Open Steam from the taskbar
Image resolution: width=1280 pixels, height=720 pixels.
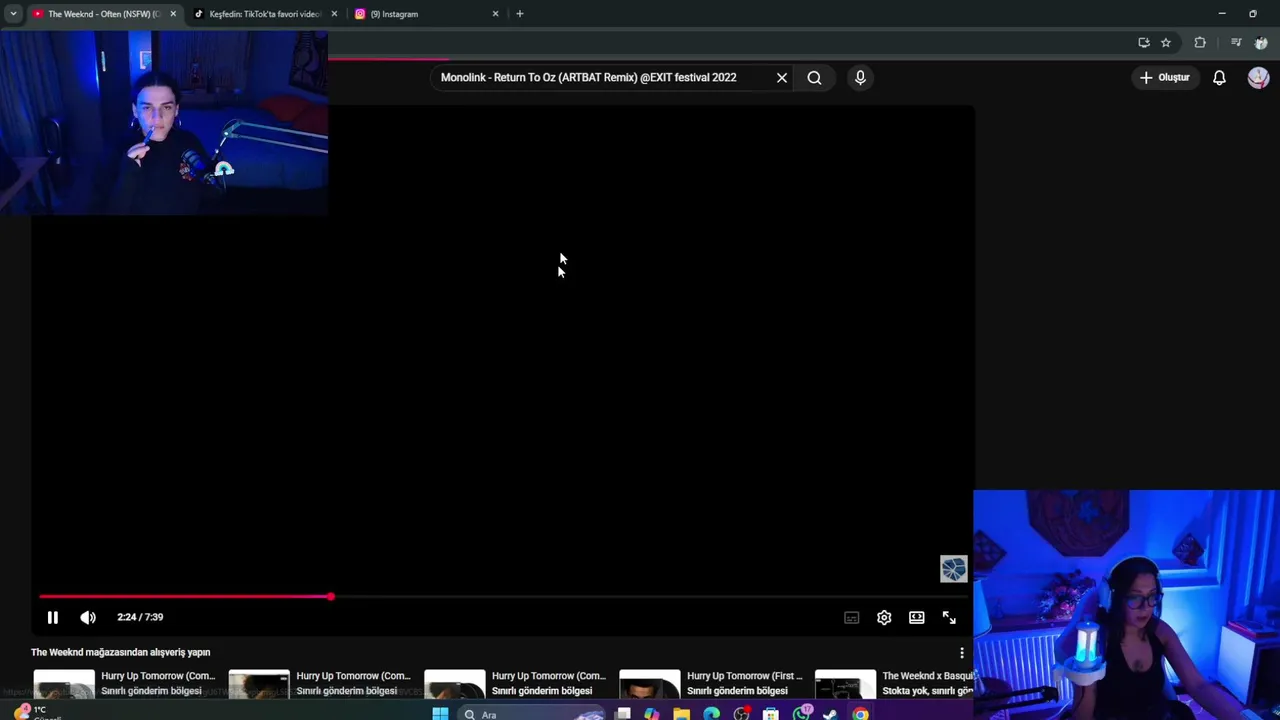[x=830, y=714]
